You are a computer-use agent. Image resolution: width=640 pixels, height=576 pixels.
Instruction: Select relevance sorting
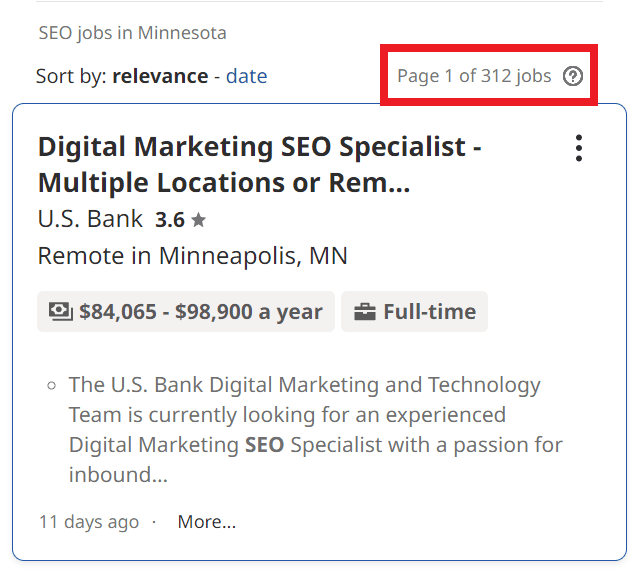(x=160, y=76)
